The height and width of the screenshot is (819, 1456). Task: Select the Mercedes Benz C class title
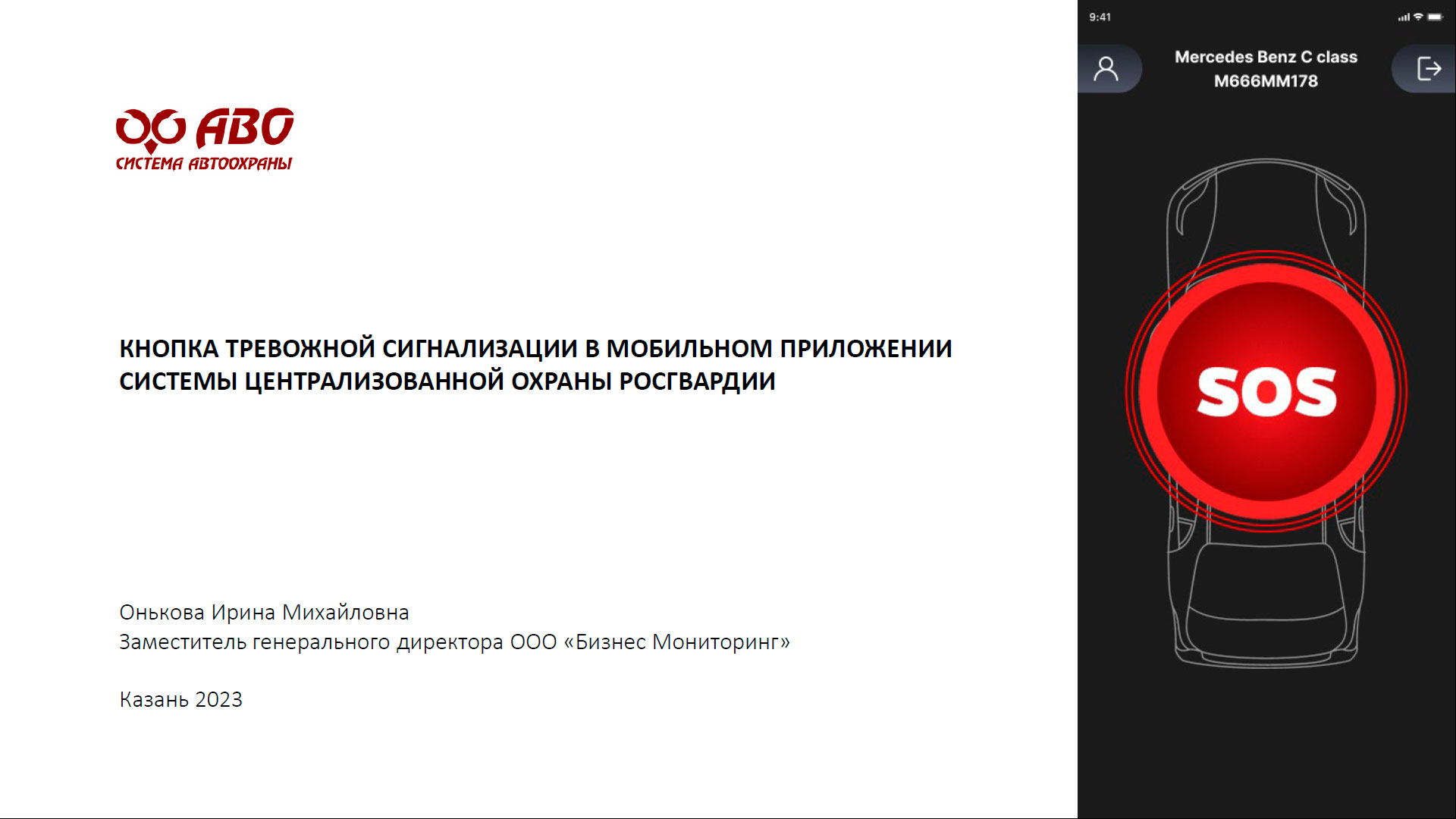tap(1266, 57)
